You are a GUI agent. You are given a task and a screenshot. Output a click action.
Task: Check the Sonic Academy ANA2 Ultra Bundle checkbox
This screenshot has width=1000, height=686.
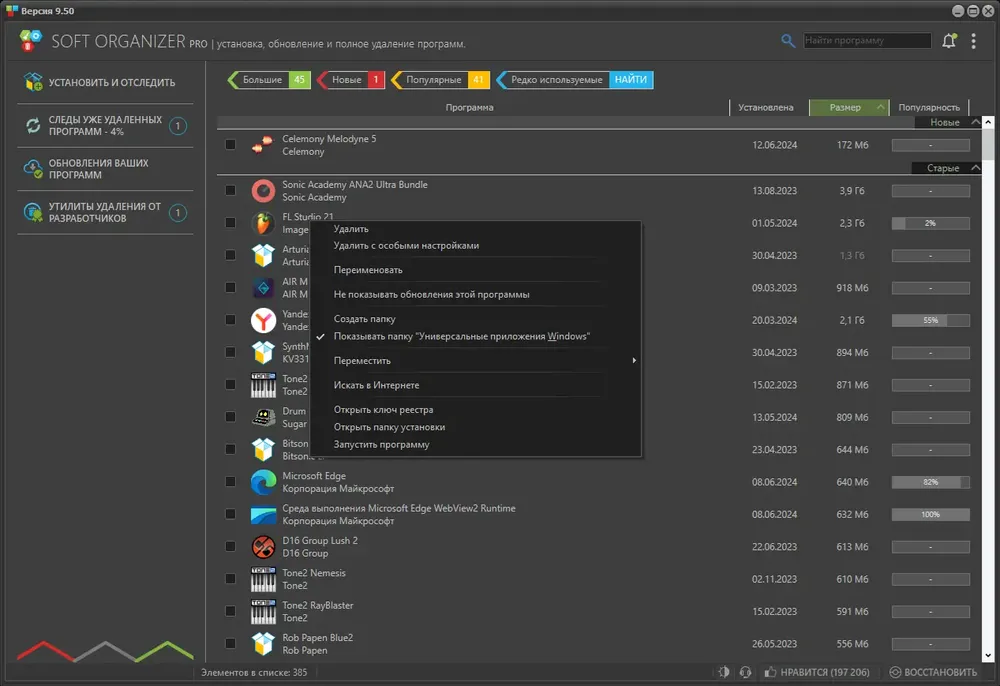(230, 191)
